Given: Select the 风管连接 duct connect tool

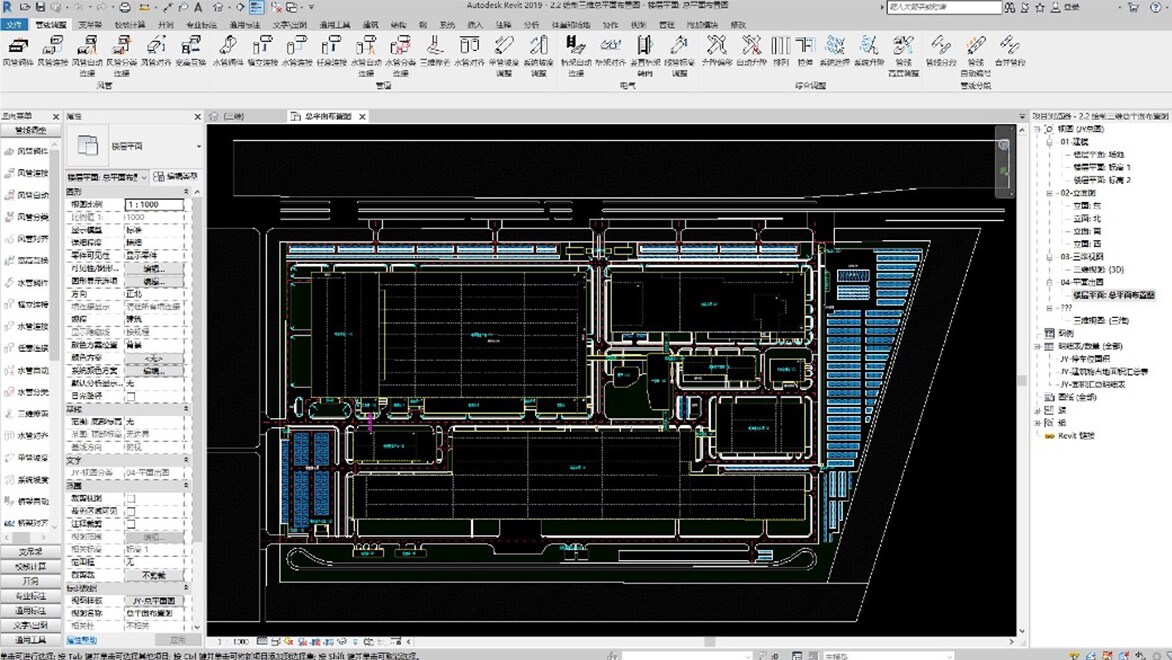Looking at the screenshot, I should [52, 51].
